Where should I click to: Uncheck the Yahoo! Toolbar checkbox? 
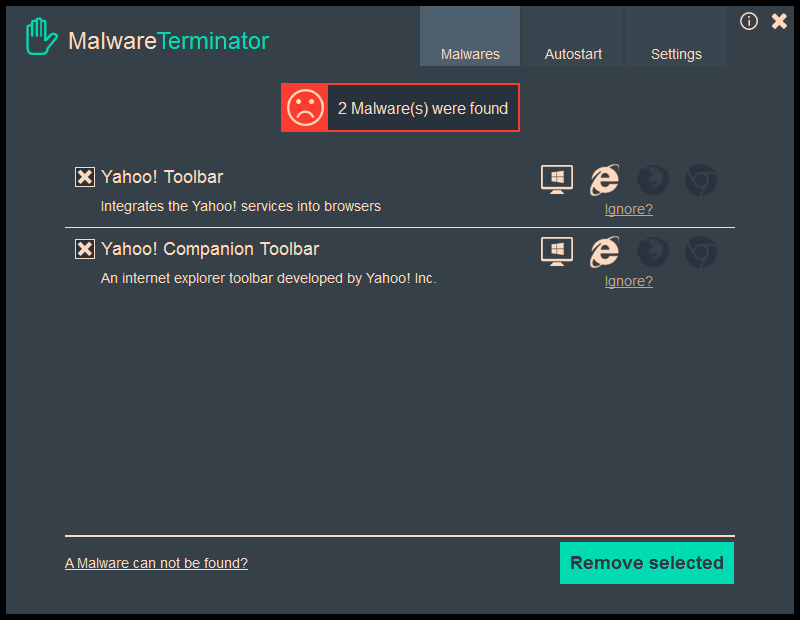point(85,177)
